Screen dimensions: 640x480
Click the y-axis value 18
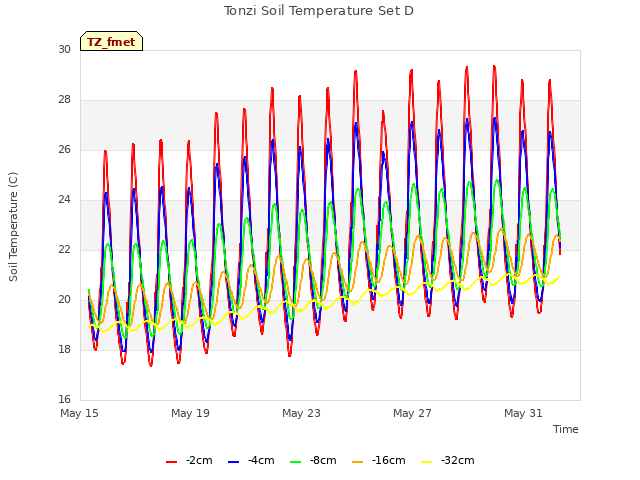[x=64, y=349]
